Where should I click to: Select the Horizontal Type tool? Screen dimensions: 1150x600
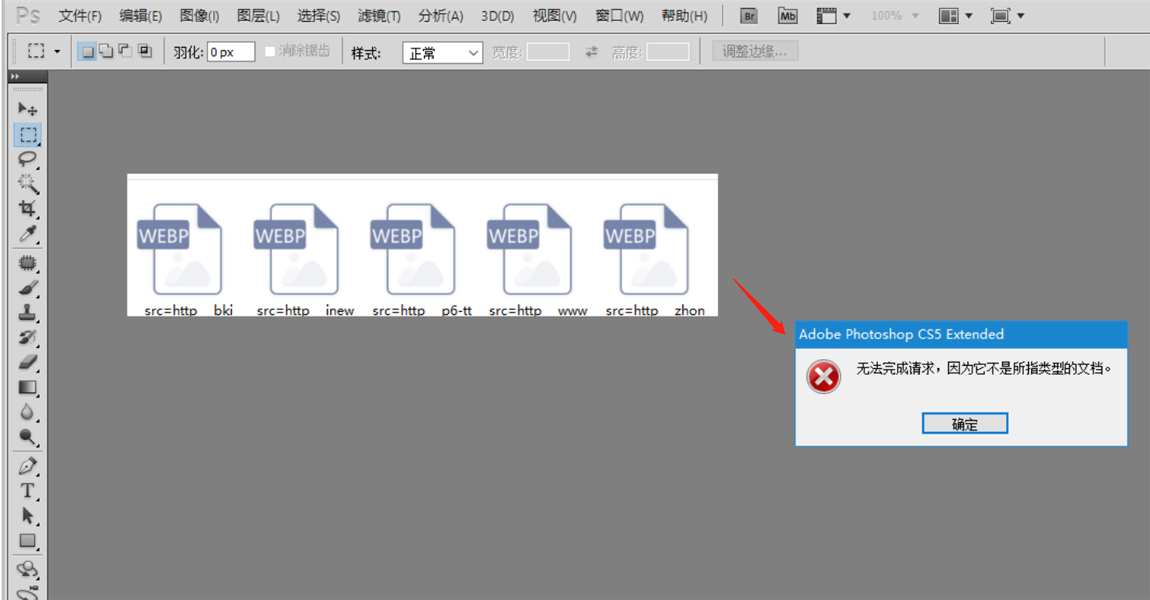pyautogui.click(x=27, y=491)
